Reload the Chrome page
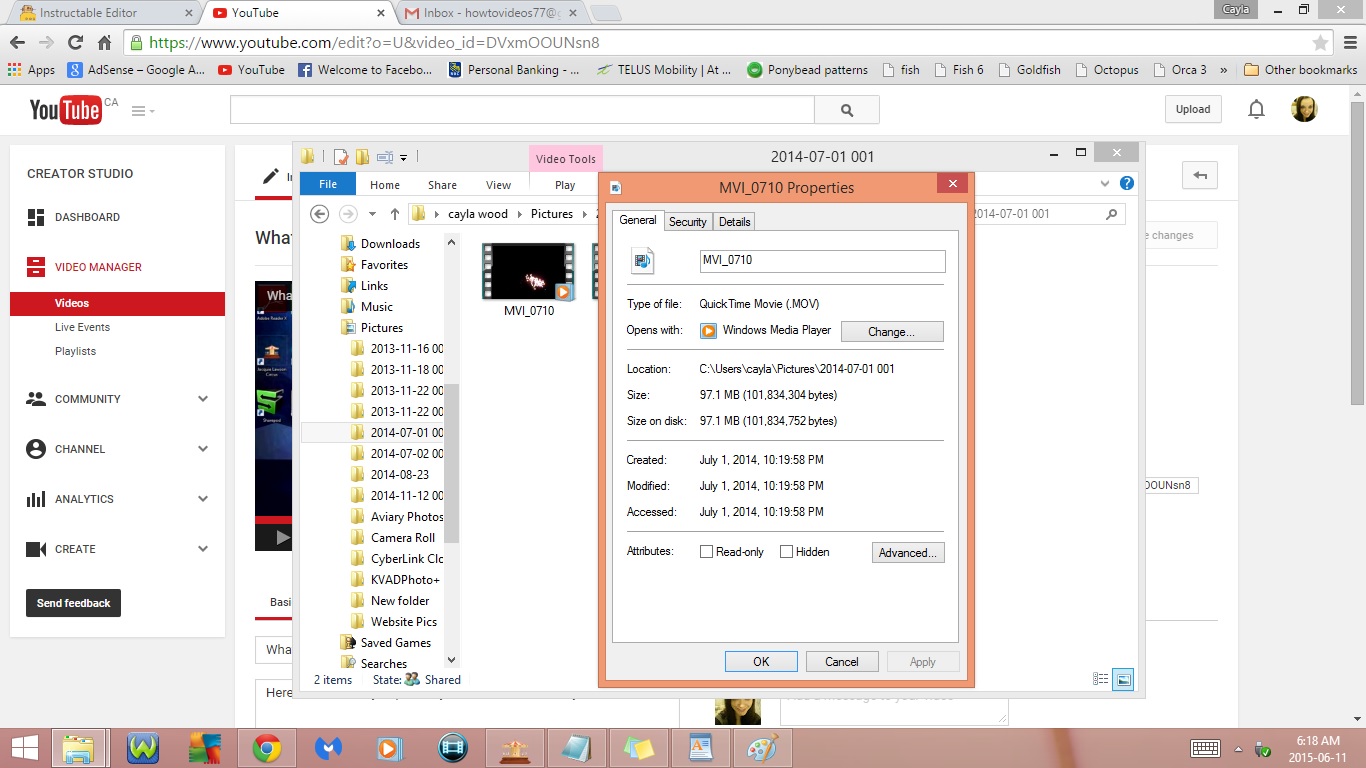1366x768 pixels. (75, 43)
